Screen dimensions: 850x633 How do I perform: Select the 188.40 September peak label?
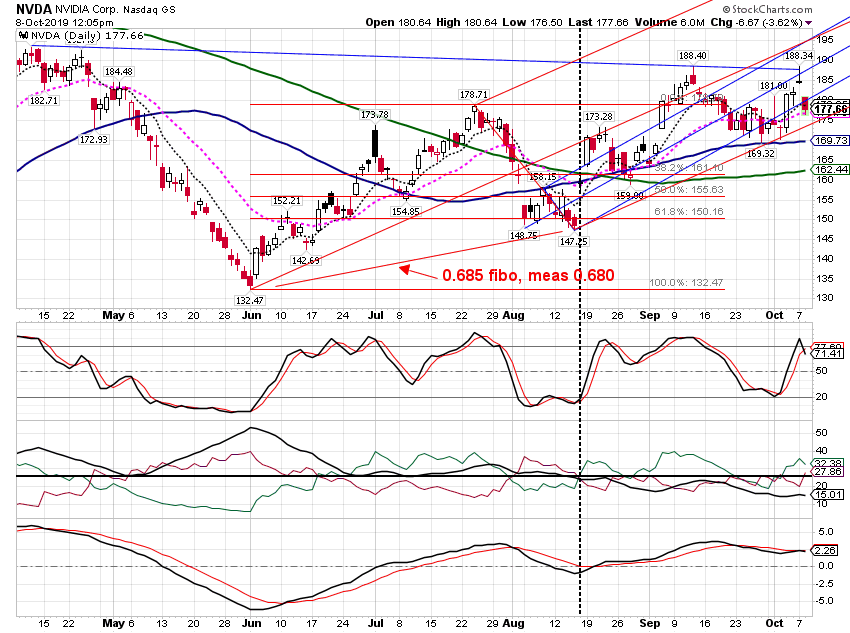[x=692, y=56]
